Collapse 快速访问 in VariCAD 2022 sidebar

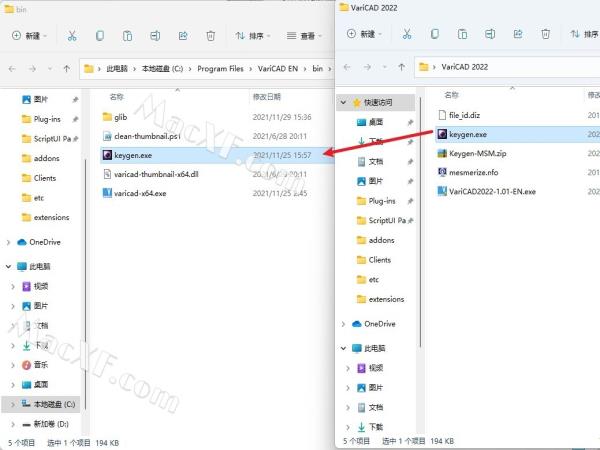click(x=343, y=103)
